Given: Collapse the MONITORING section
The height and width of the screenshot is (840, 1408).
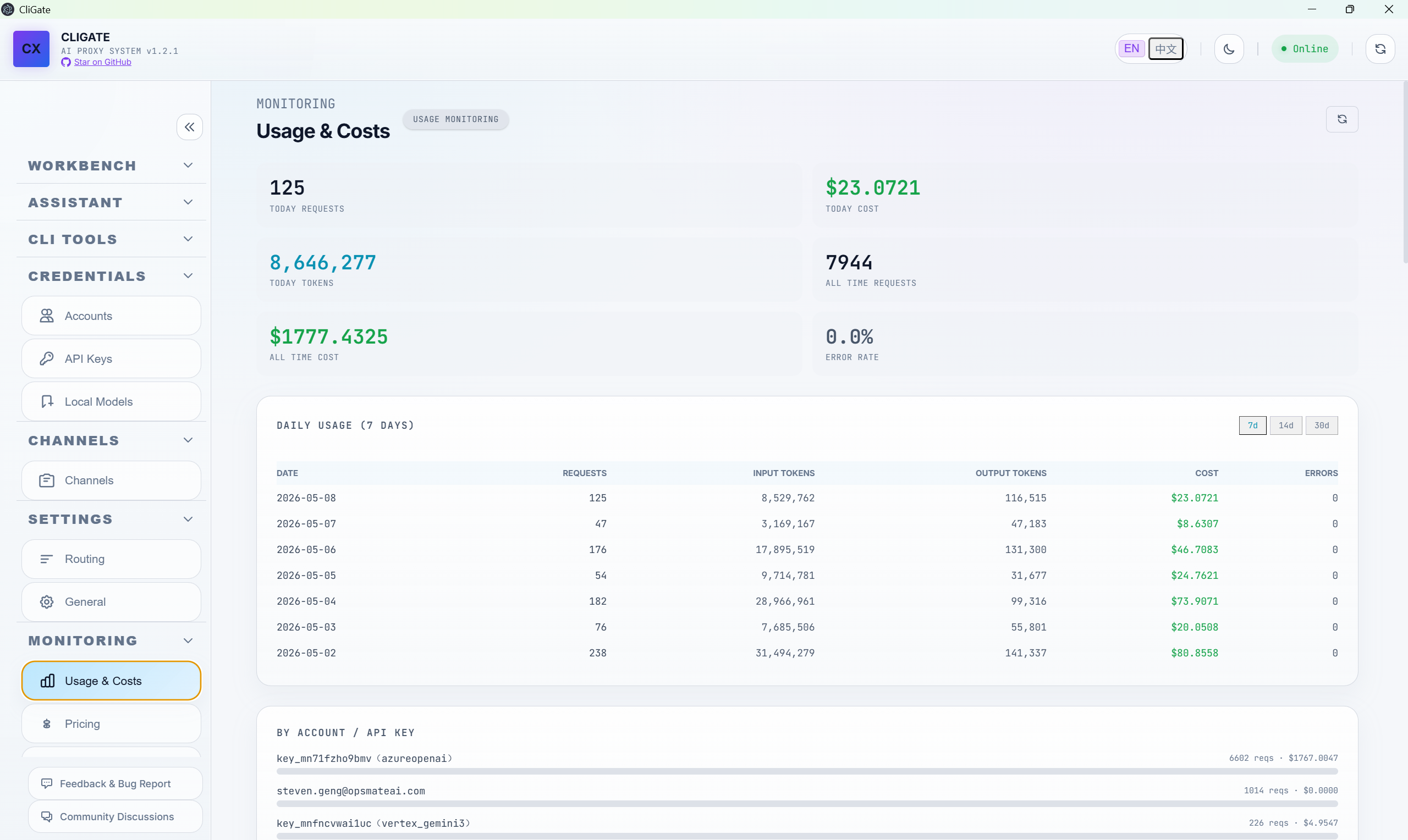Looking at the screenshot, I should pos(112,641).
